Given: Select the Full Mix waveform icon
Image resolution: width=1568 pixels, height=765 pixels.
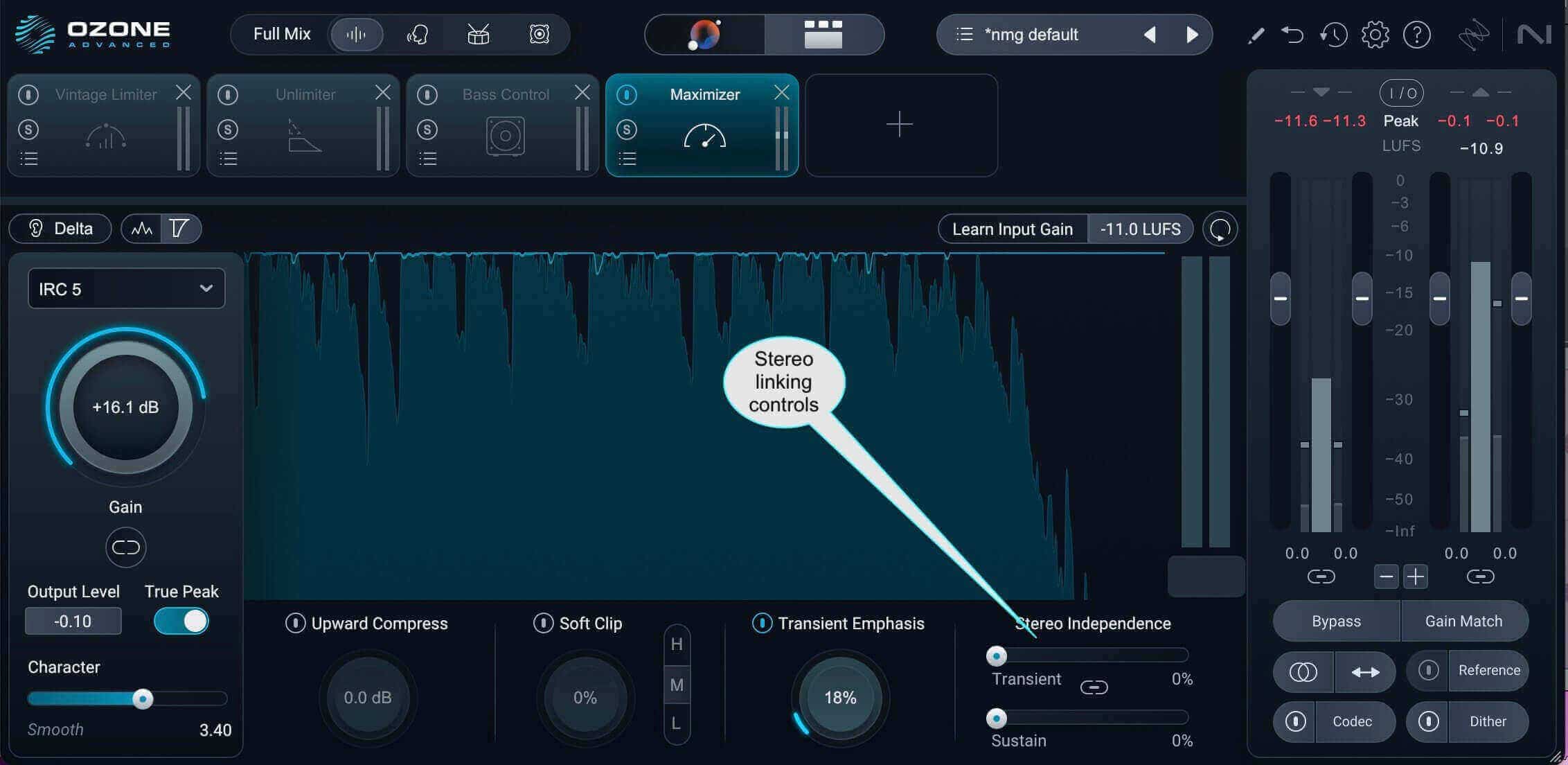Looking at the screenshot, I should pos(356,34).
